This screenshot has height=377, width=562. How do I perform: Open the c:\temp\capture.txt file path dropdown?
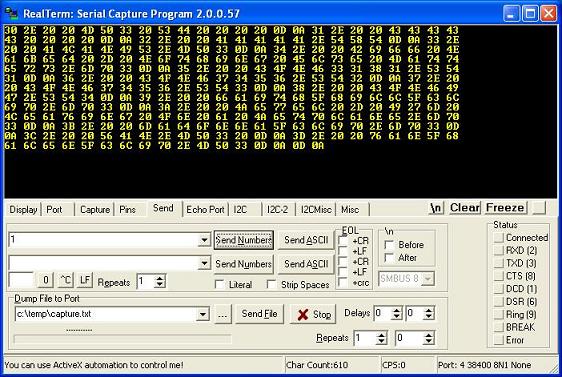[203, 314]
